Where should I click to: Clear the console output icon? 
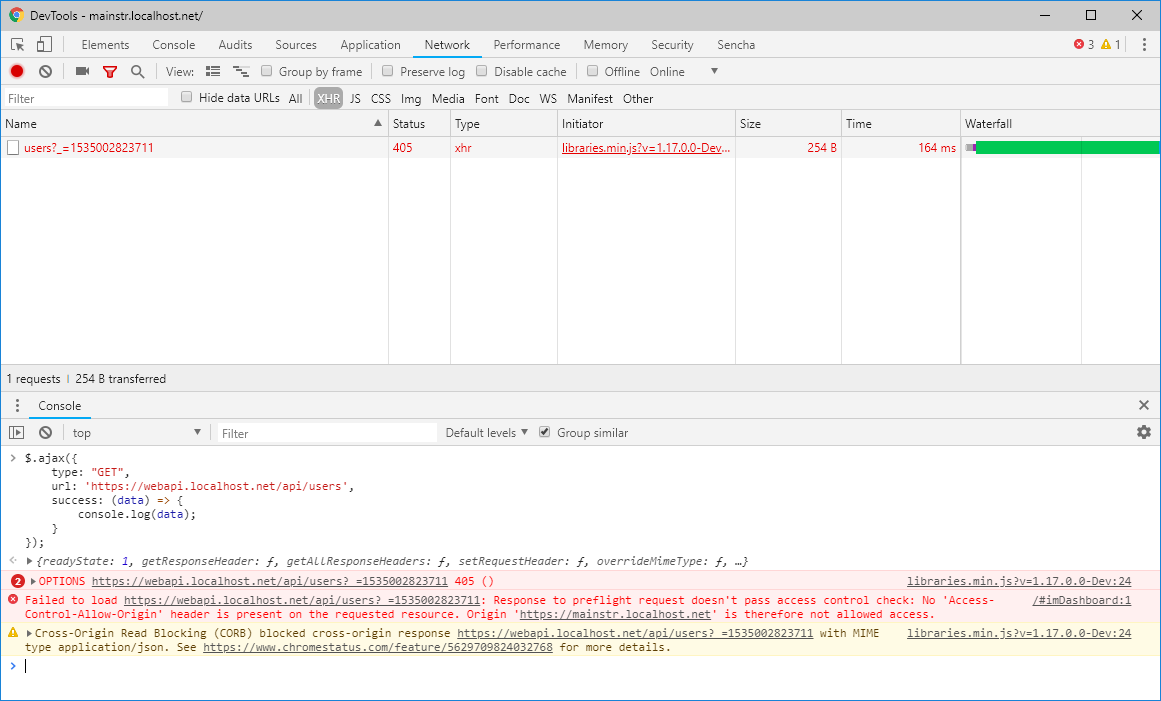pyautogui.click(x=45, y=432)
